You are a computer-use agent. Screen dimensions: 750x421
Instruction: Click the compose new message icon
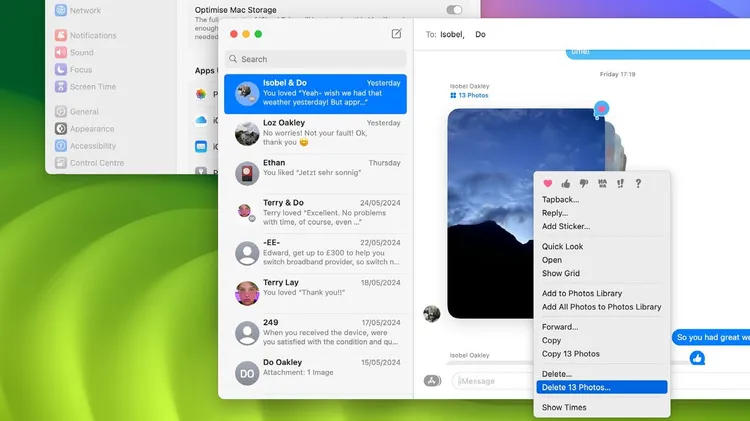[x=397, y=33]
